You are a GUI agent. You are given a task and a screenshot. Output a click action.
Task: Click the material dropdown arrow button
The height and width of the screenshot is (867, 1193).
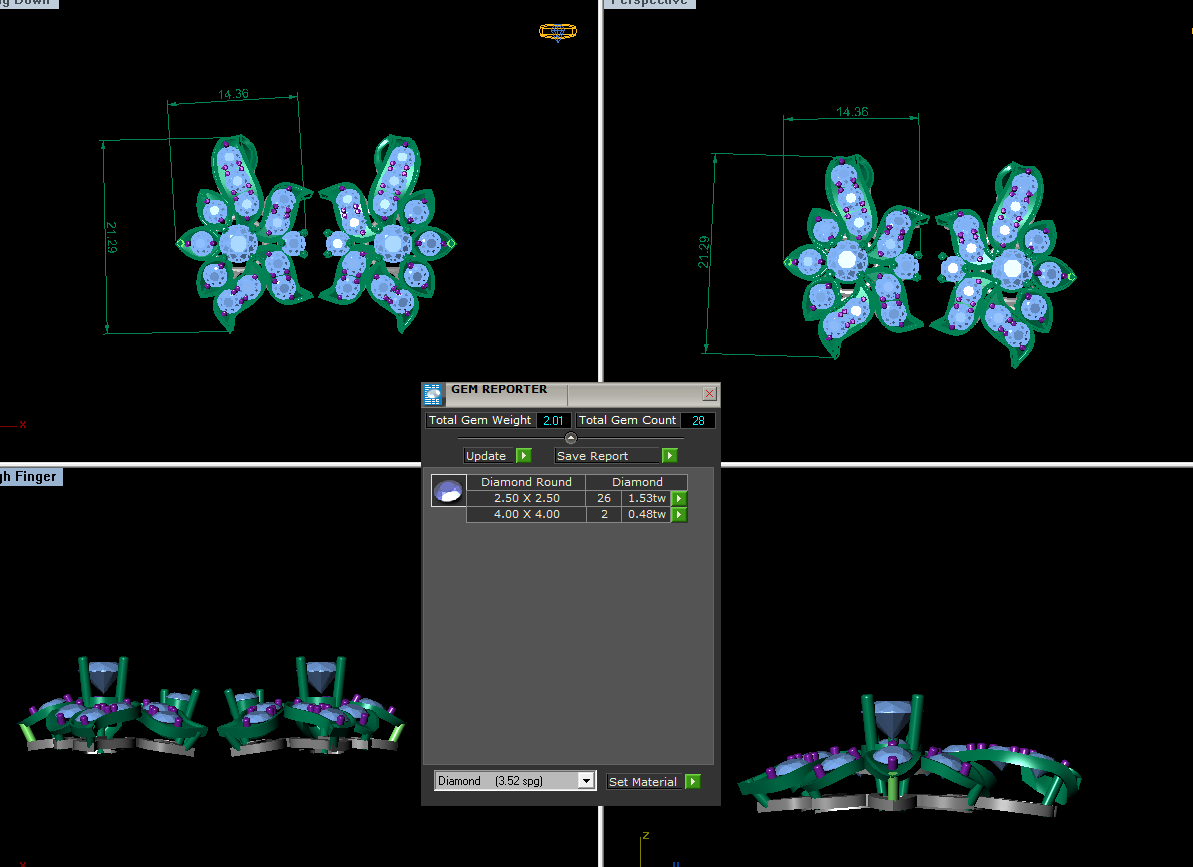click(586, 781)
